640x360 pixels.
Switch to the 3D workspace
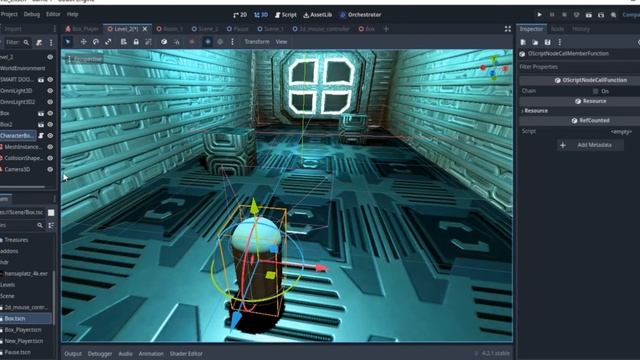[261, 15]
